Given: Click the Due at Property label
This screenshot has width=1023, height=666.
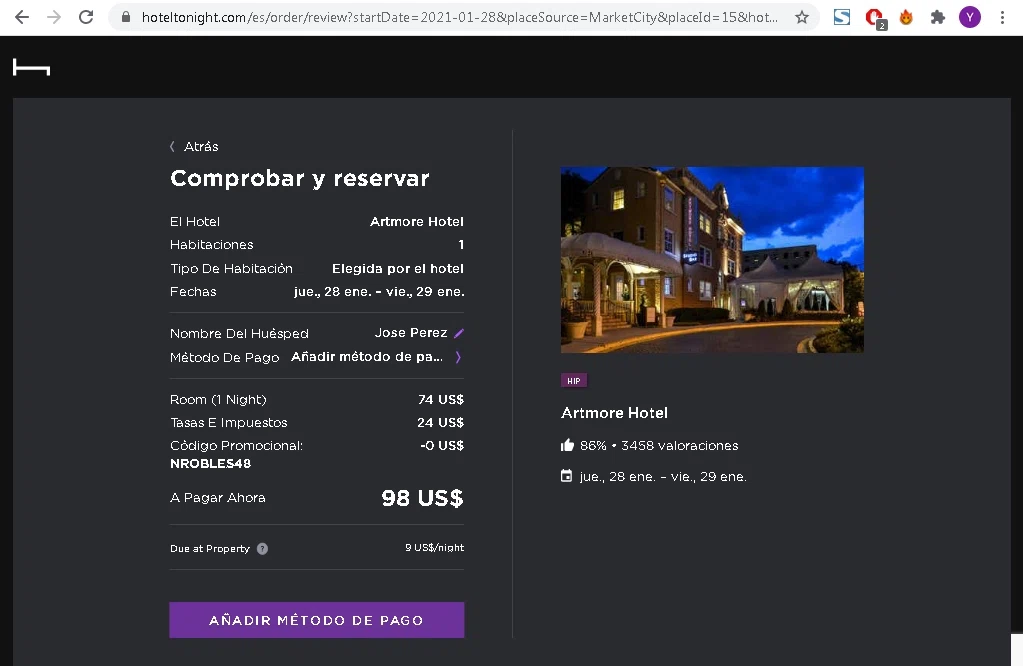Looking at the screenshot, I should [x=209, y=549].
